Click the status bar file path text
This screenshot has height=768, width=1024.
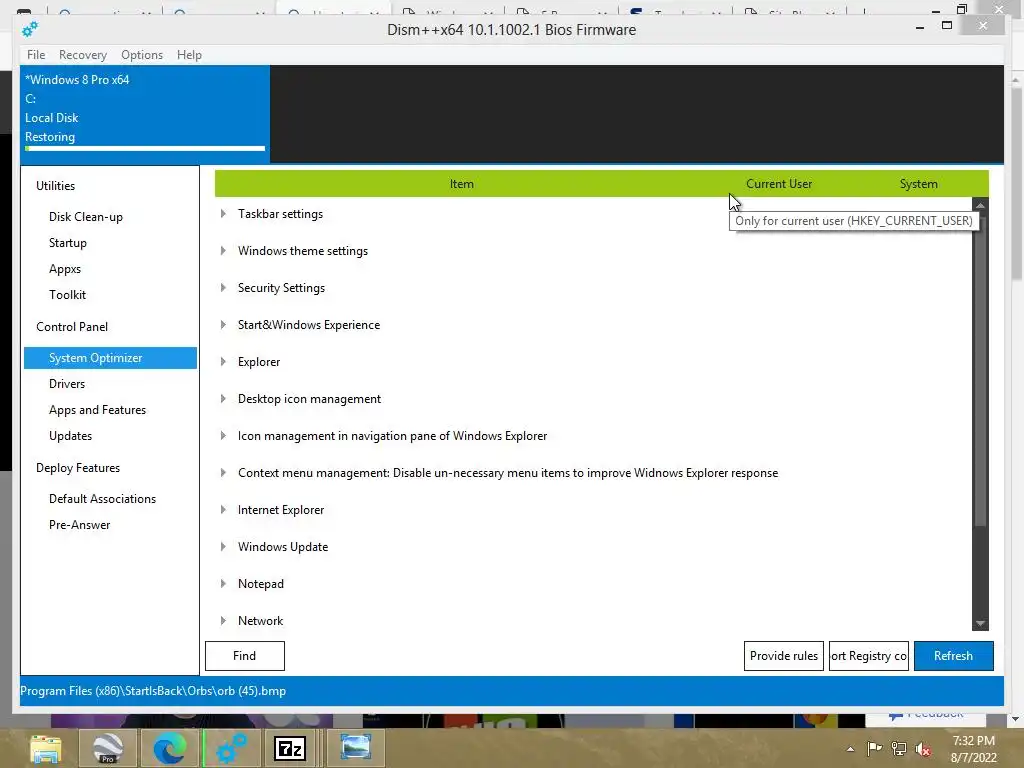pyautogui.click(x=153, y=691)
